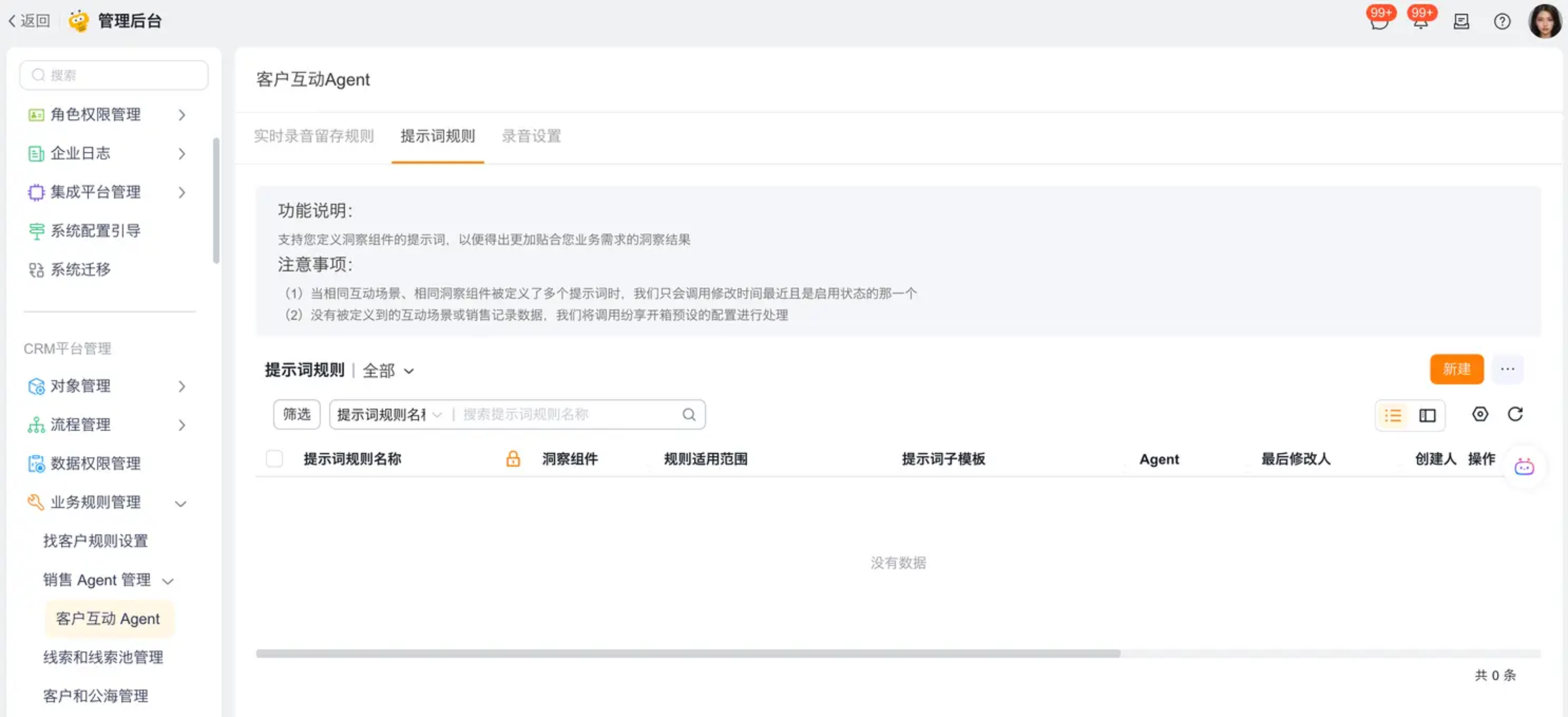
Task: Click the refresh icon above the table
Action: (x=1514, y=414)
